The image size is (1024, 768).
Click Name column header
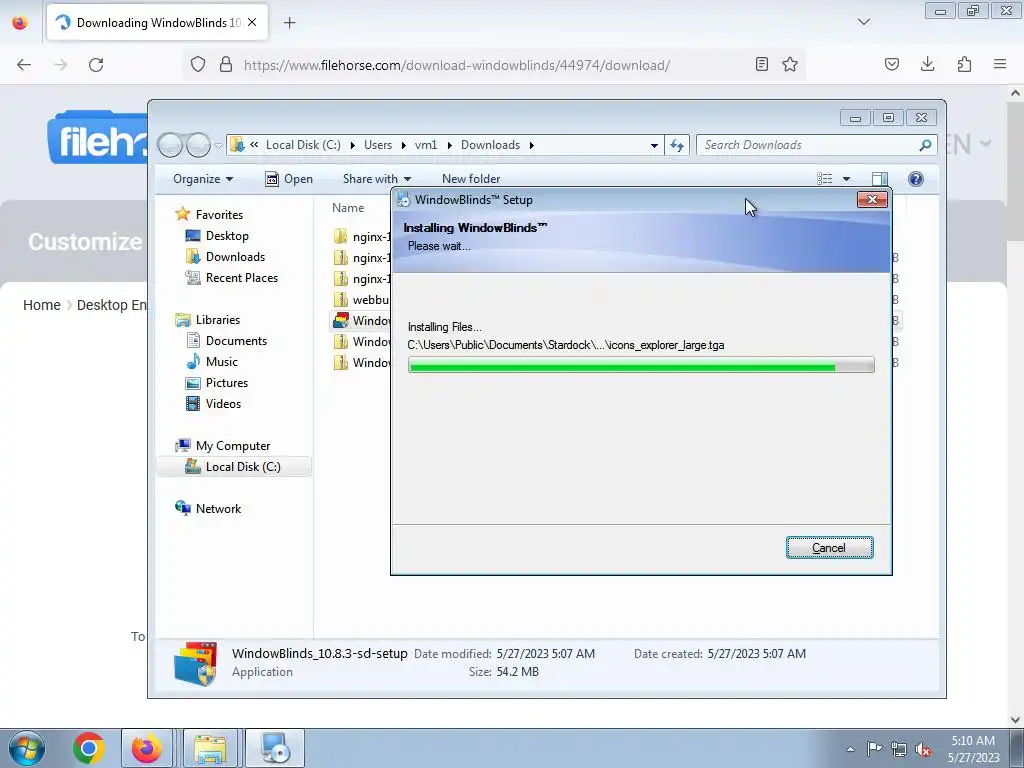[x=347, y=208]
